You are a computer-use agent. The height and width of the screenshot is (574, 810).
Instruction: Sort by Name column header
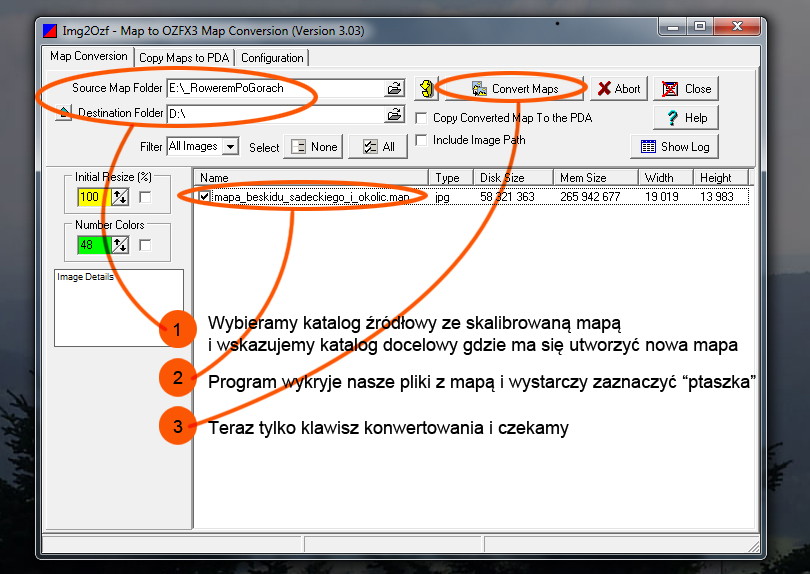coord(311,178)
